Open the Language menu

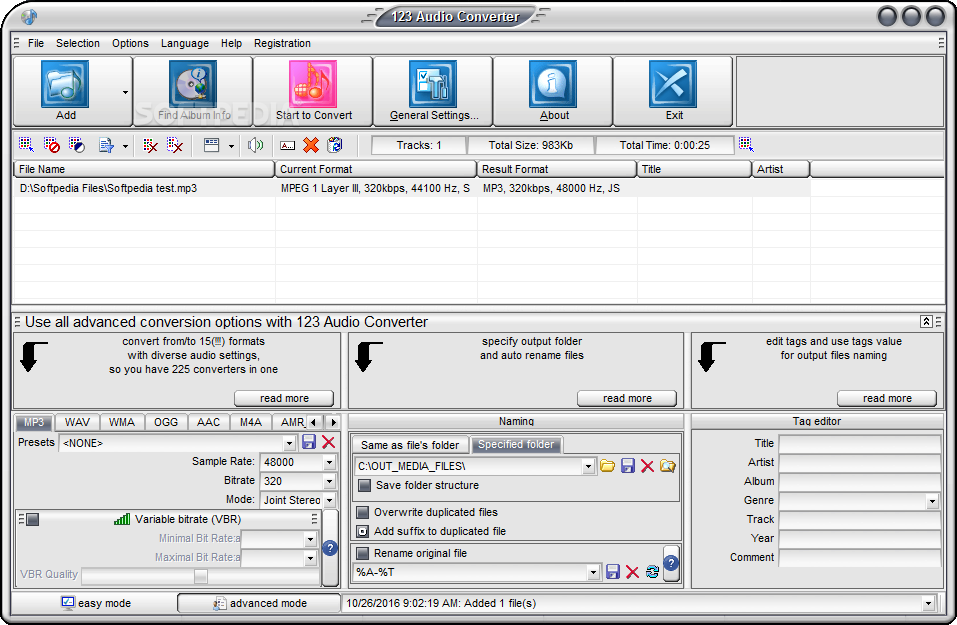[184, 43]
